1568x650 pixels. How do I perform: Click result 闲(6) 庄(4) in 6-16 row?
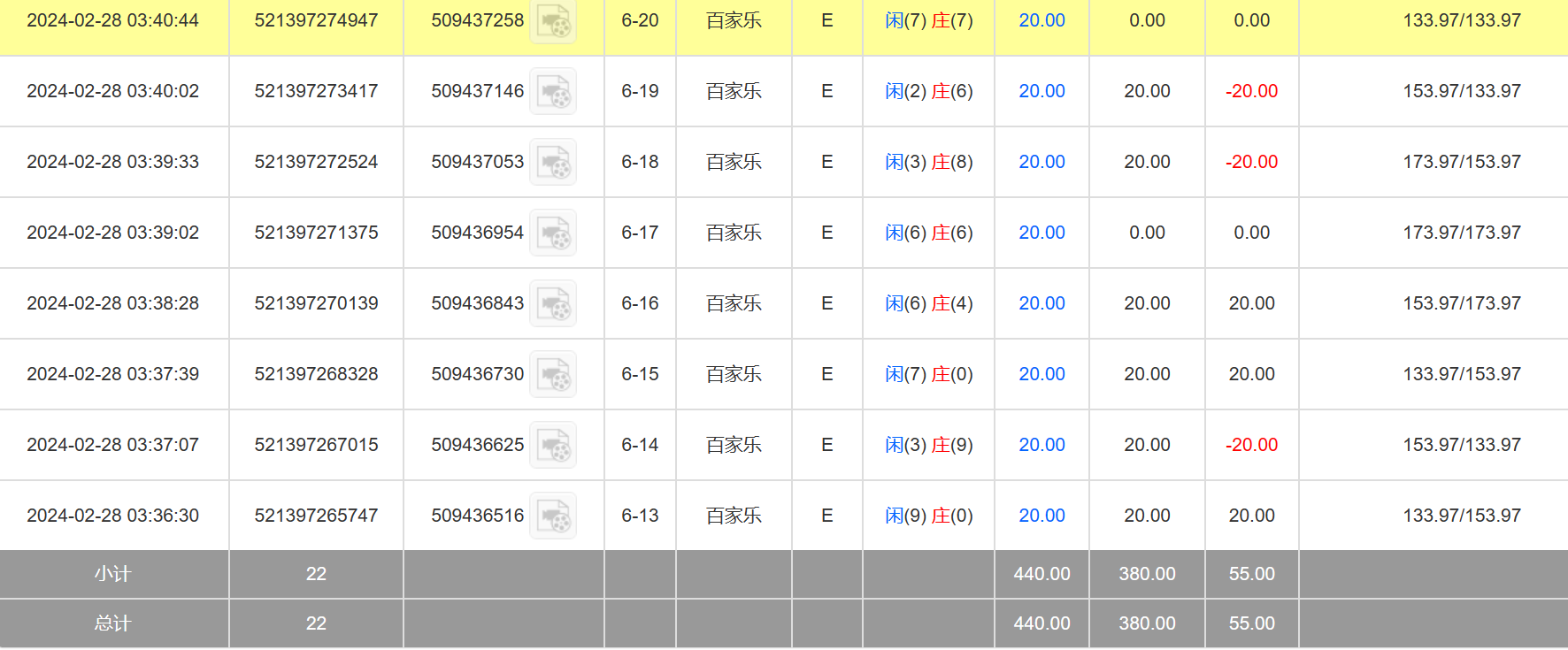click(928, 303)
